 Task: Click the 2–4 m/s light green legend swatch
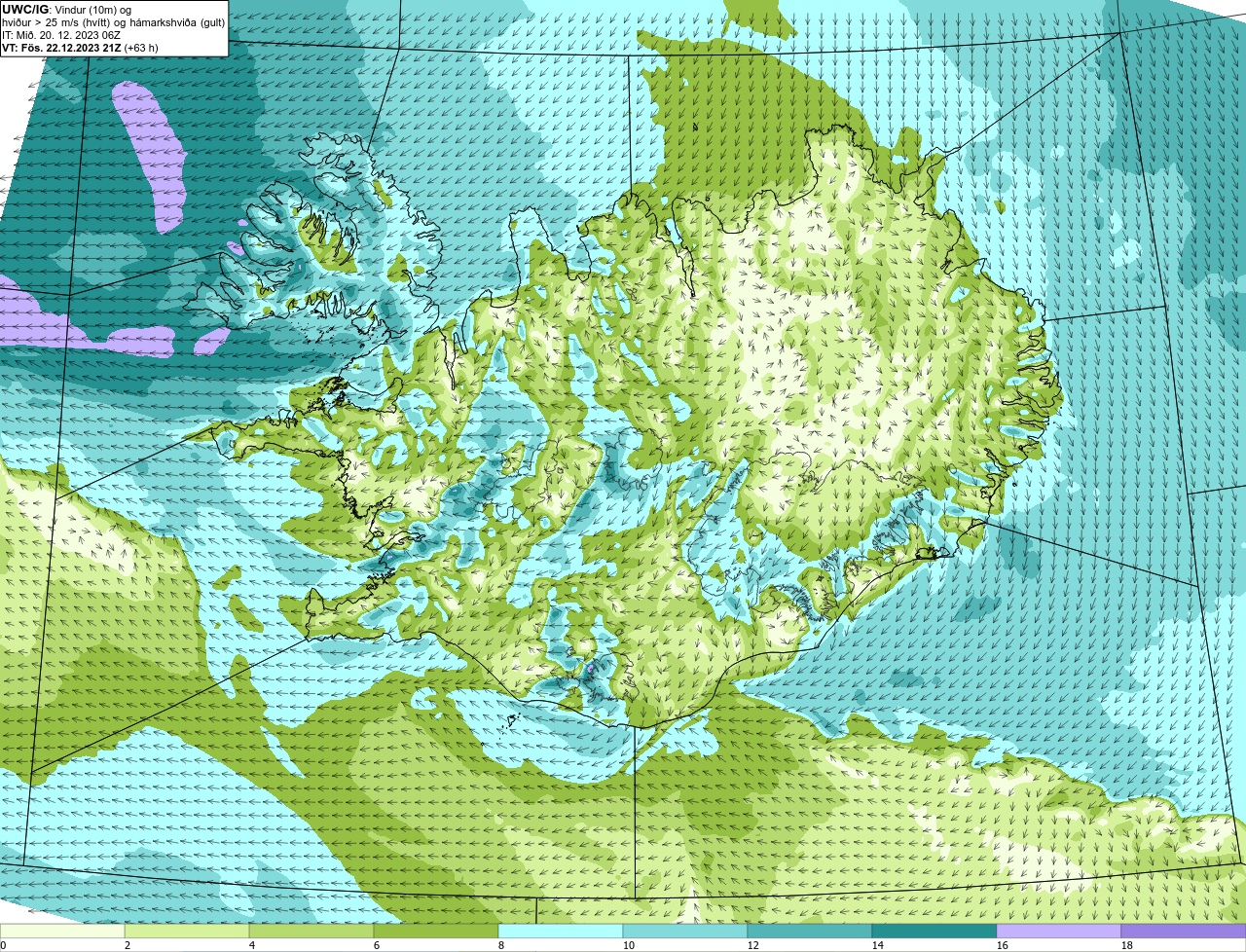tap(187, 932)
